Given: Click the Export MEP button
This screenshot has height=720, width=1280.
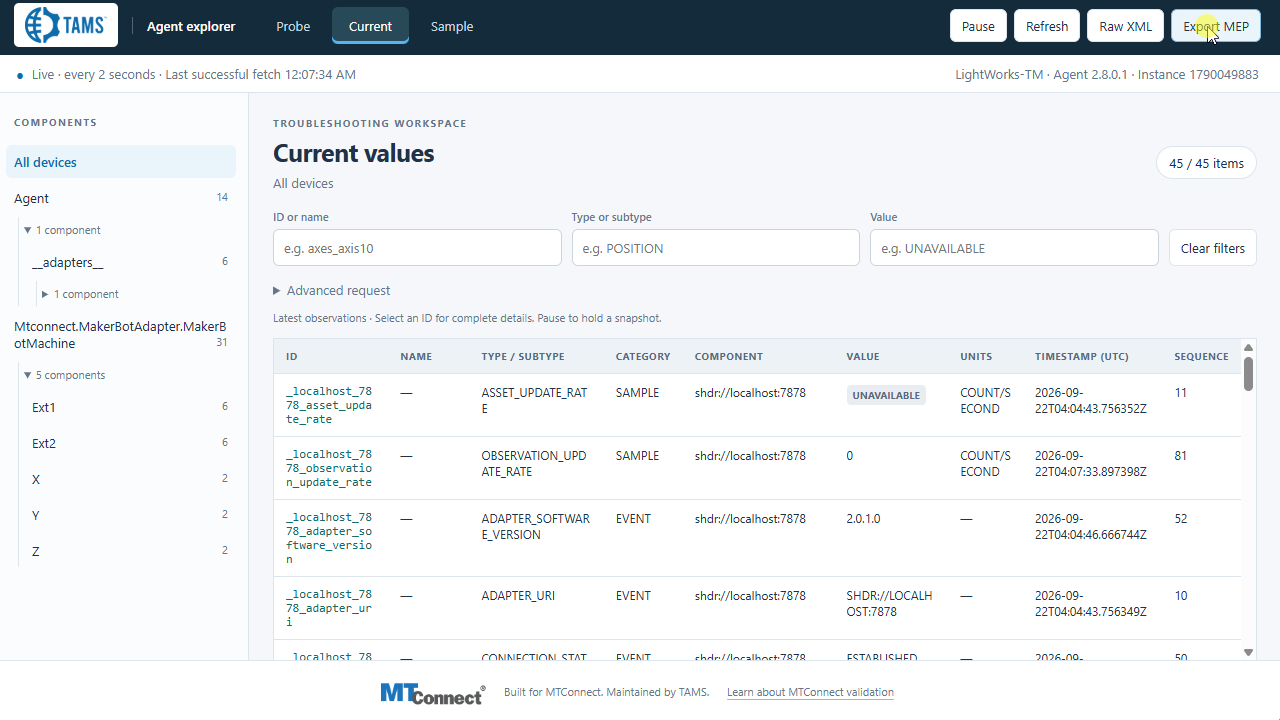Looking at the screenshot, I should click(1216, 26).
